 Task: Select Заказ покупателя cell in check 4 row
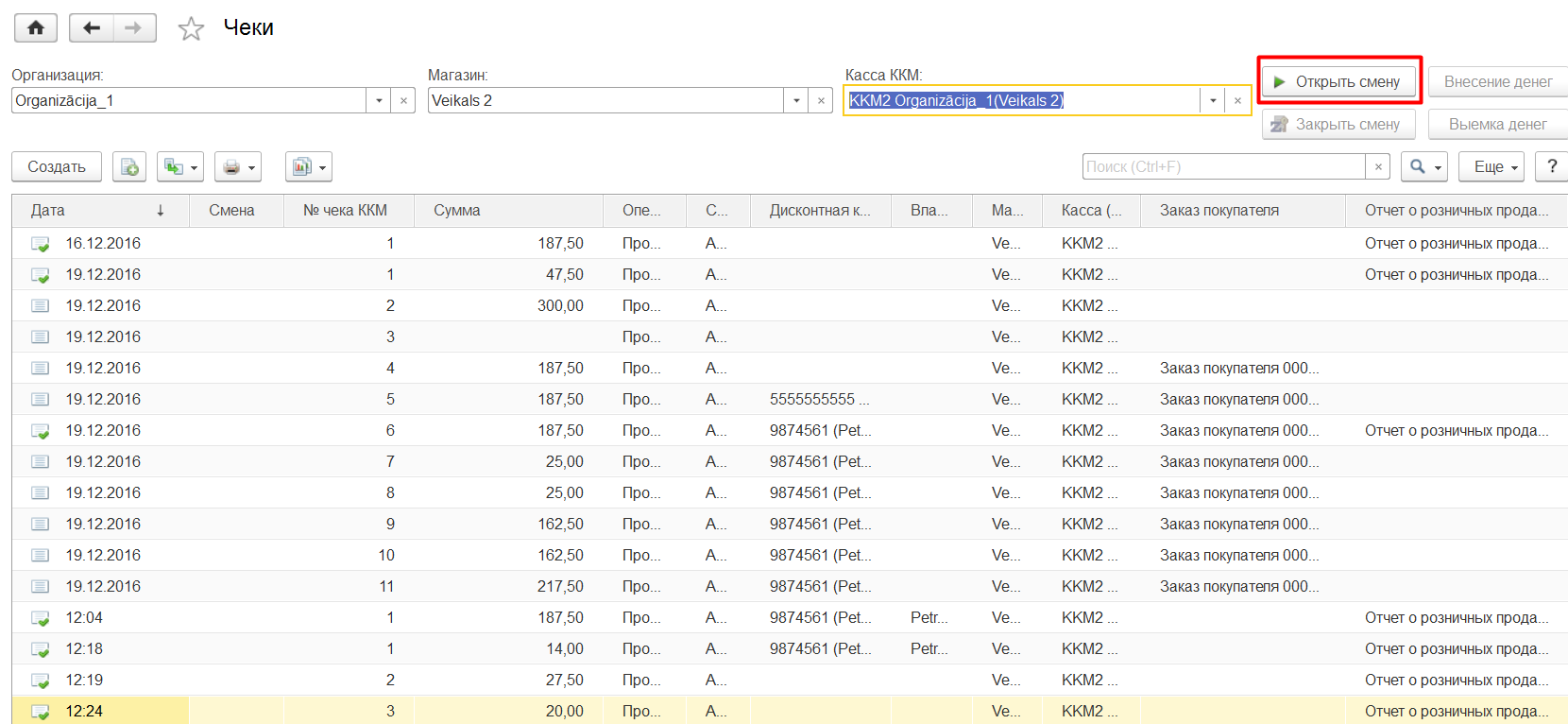tap(1242, 369)
